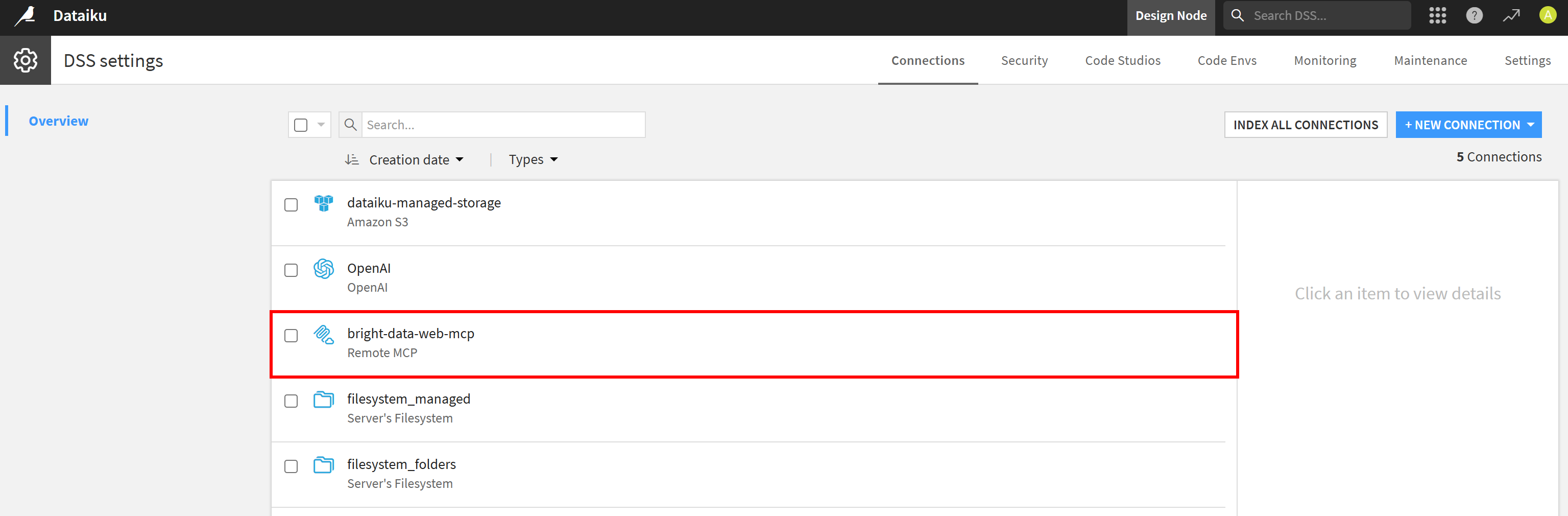Open the applications grid menu icon
This screenshot has width=1568, height=516.
1437,16
